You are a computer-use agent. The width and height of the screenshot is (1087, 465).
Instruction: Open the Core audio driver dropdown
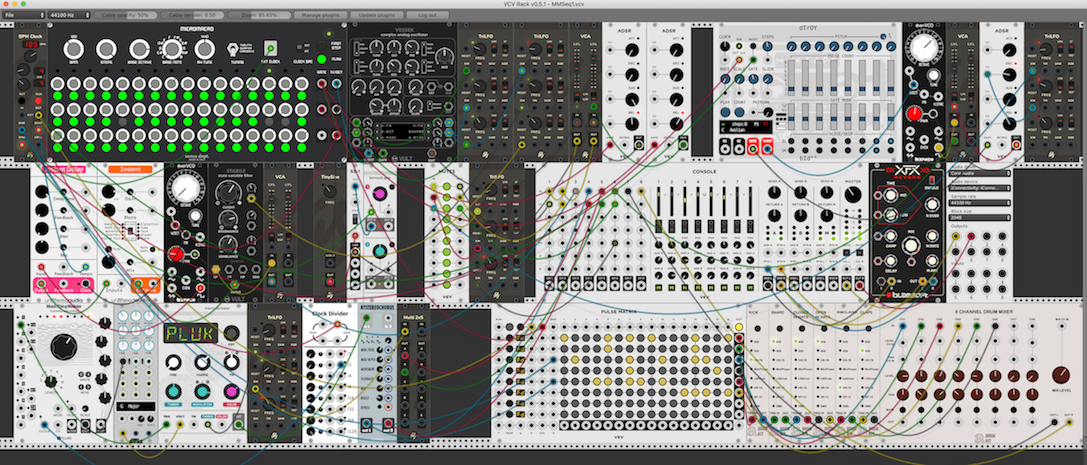click(979, 173)
